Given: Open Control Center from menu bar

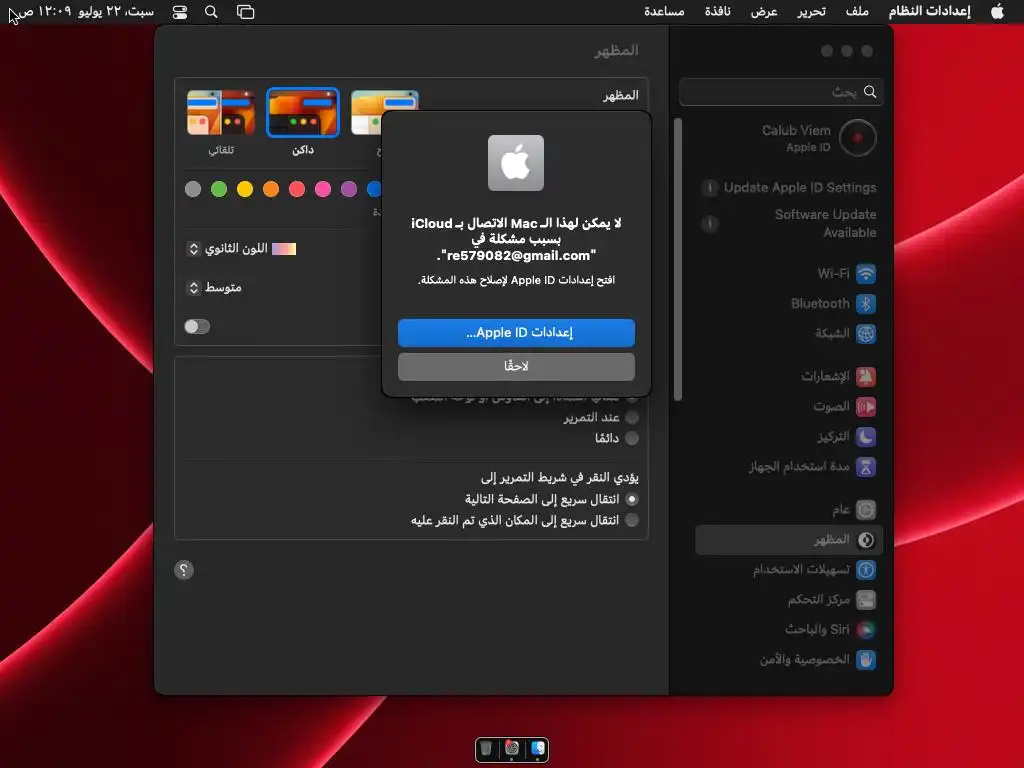Looking at the screenshot, I should pos(180,12).
